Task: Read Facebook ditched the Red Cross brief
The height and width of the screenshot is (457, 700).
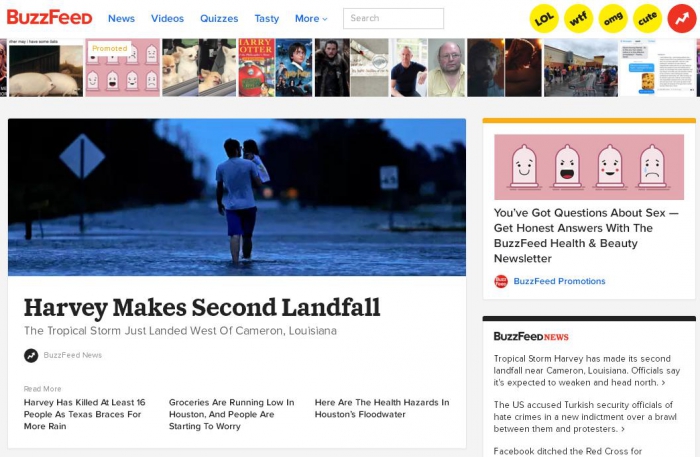Action: coord(568,451)
